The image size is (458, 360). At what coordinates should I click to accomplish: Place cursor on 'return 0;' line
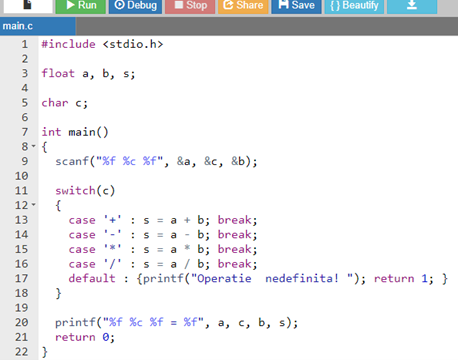pos(85,337)
